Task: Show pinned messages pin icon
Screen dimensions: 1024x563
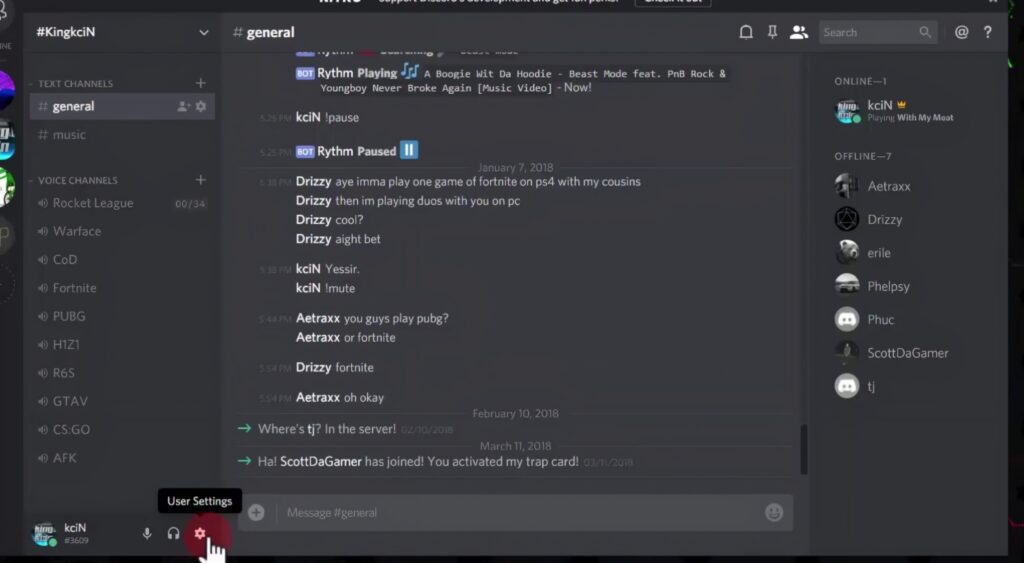Action: (772, 32)
